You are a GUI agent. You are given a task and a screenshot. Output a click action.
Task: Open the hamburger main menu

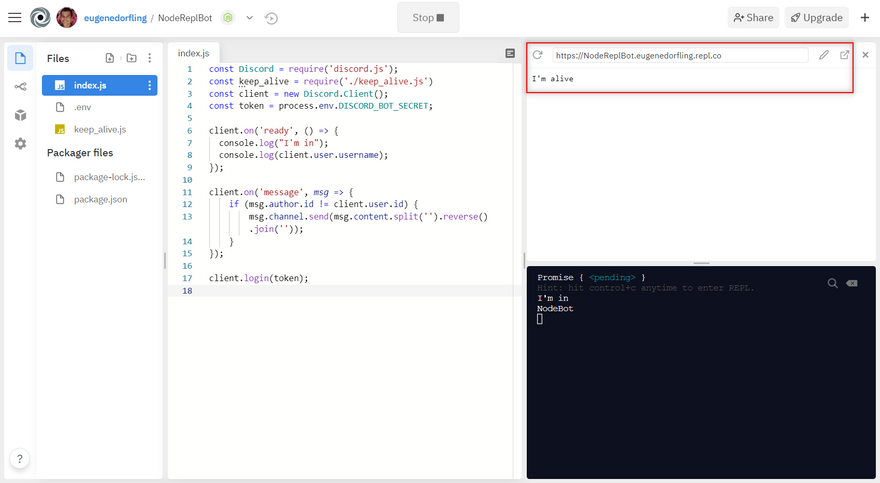coord(14,17)
